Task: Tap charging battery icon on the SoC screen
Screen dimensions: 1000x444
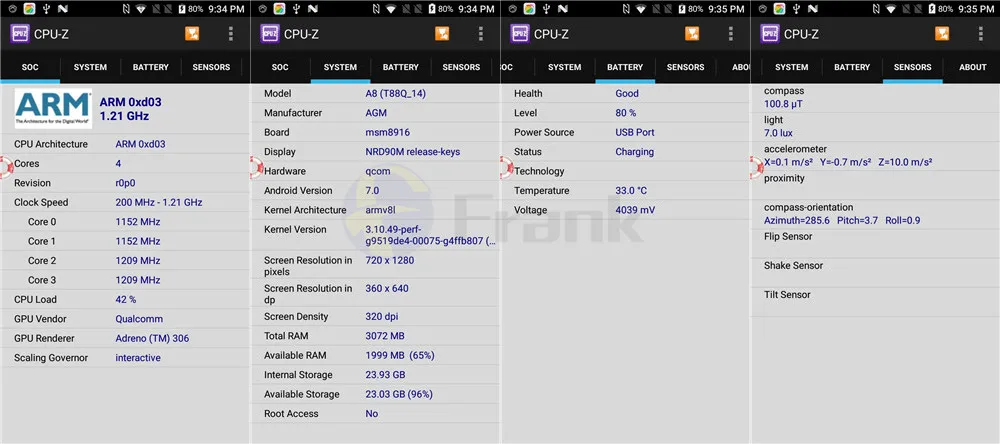Action: click(x=183, y=9)
